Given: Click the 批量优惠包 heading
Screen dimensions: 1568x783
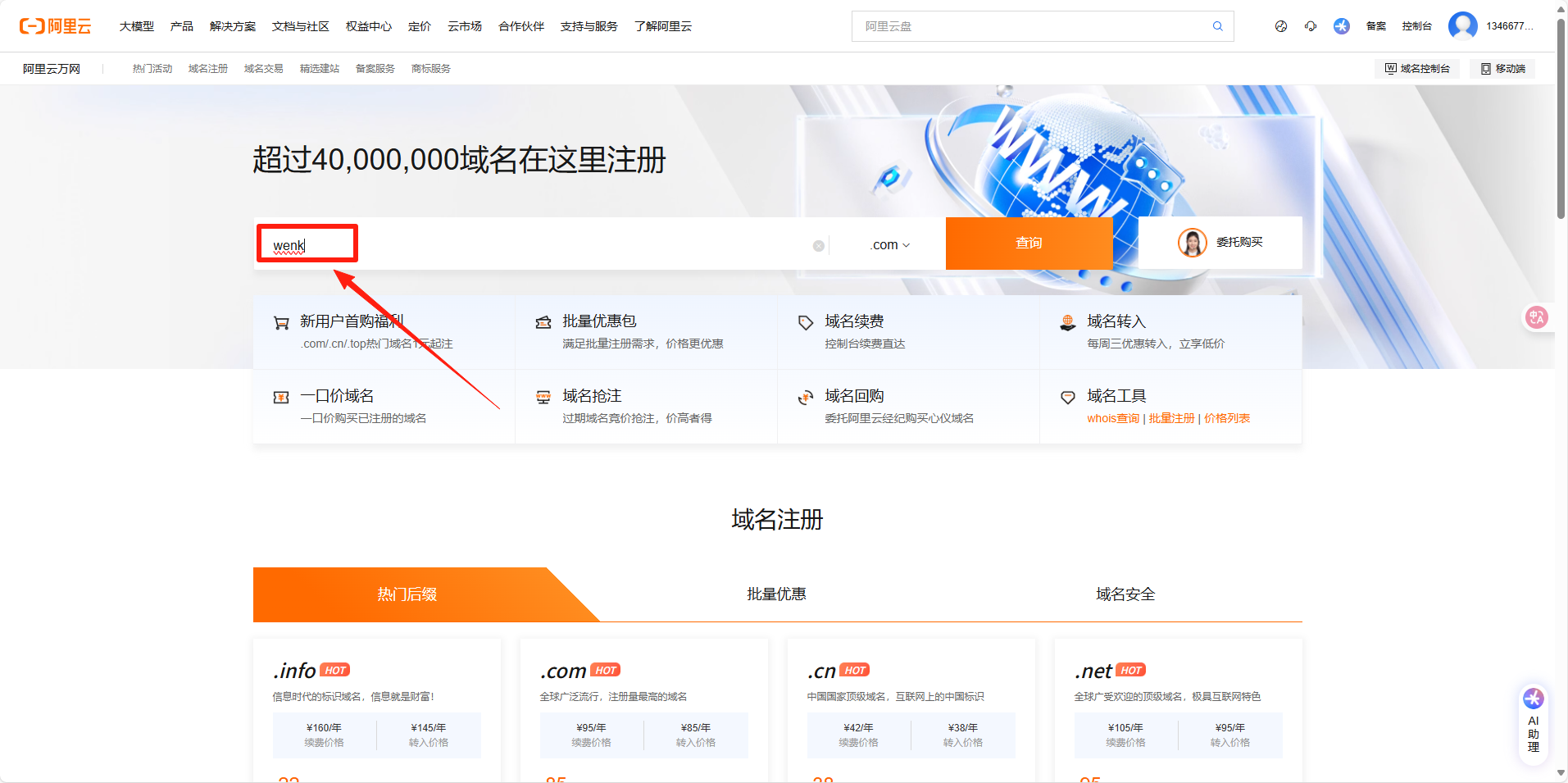Looking at the screenshot, I should pos(599,321).
